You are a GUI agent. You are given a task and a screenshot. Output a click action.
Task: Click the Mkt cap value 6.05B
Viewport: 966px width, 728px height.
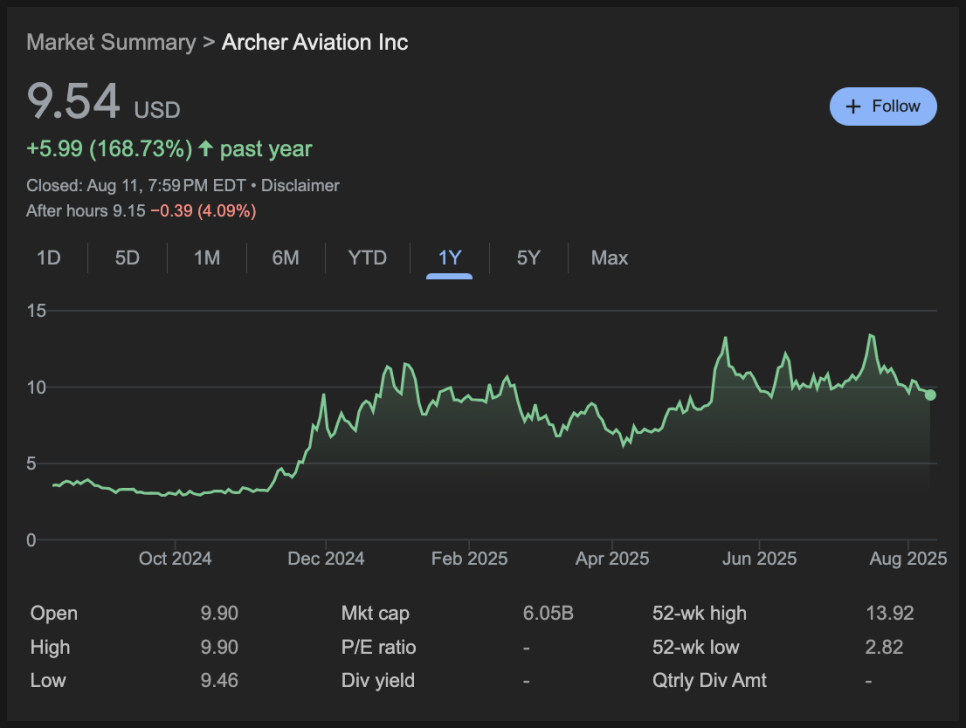point(548,613)
